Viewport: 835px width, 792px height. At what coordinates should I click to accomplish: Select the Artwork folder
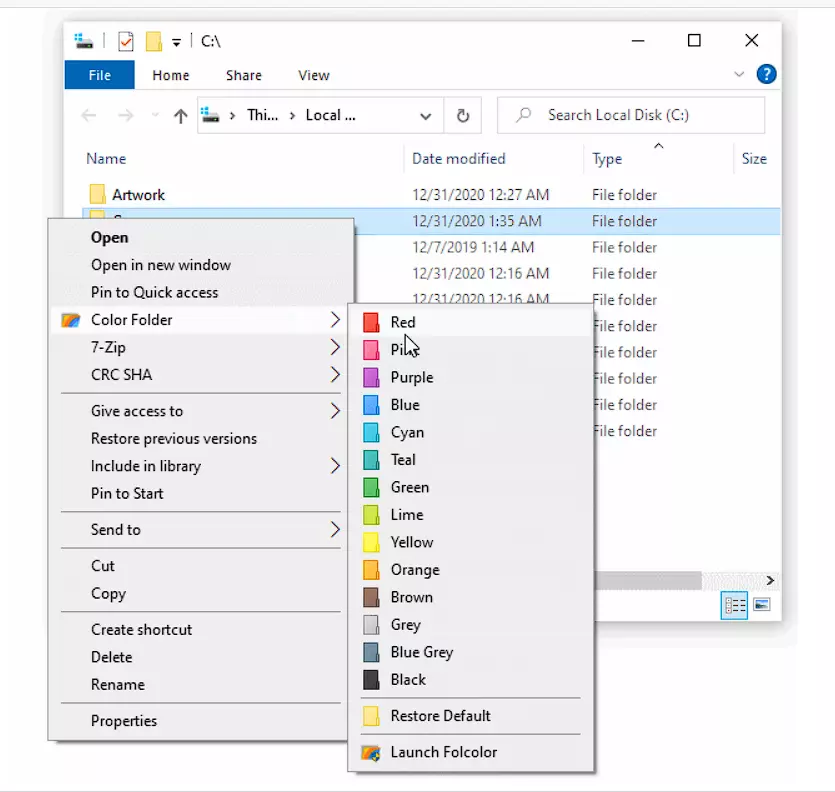click(x=138, y=195)
